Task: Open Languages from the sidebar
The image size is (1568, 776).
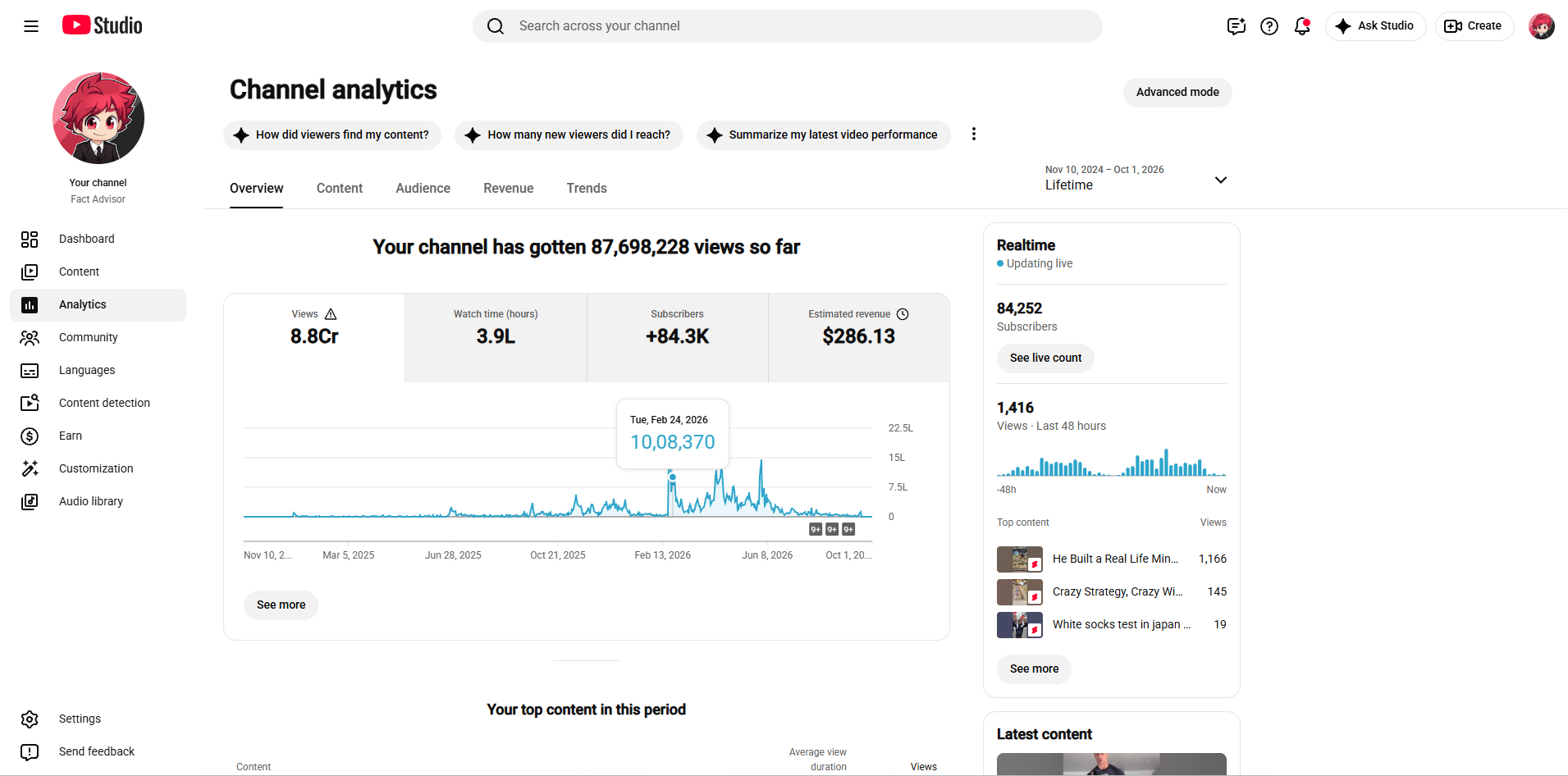Action: pos(98,370)
